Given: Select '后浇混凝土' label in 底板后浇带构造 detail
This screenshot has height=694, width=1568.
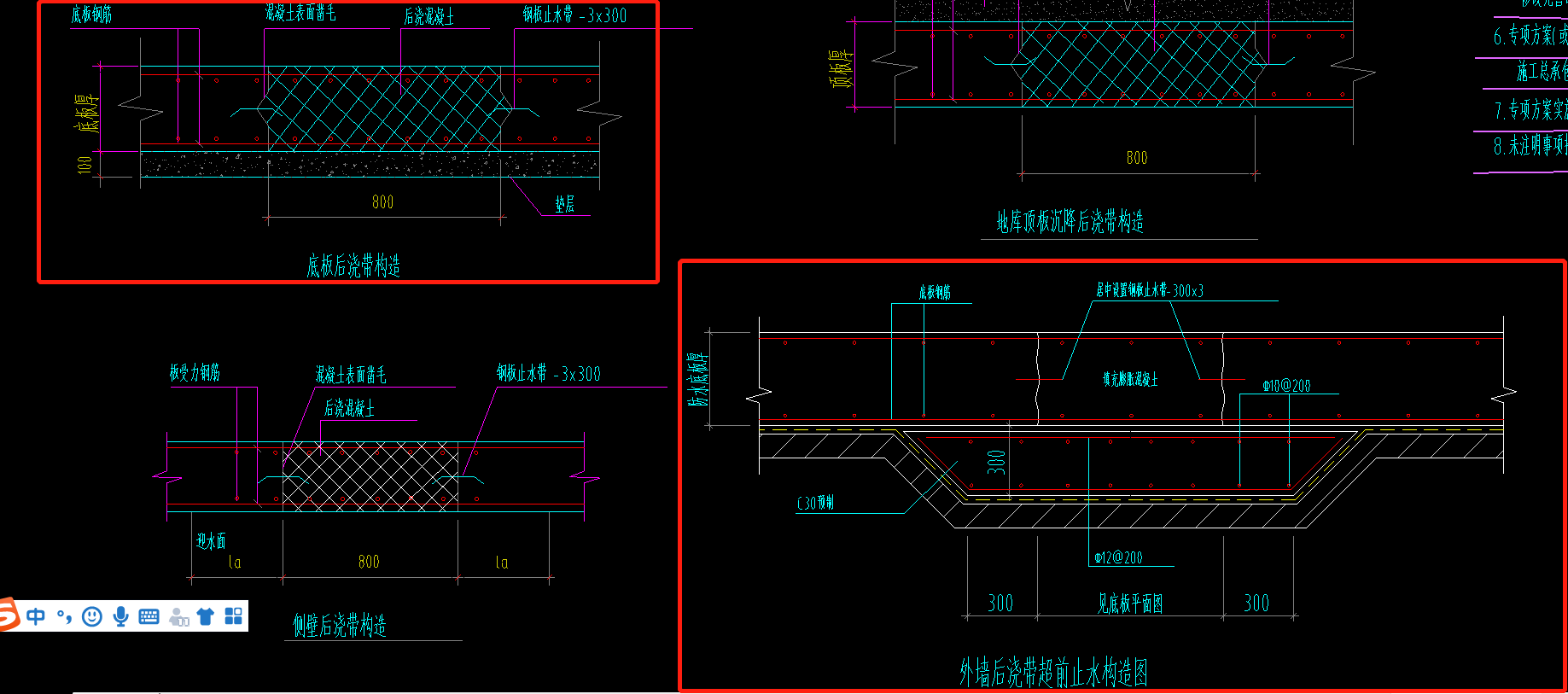Looking at the screenshot, I should (428, 16).
